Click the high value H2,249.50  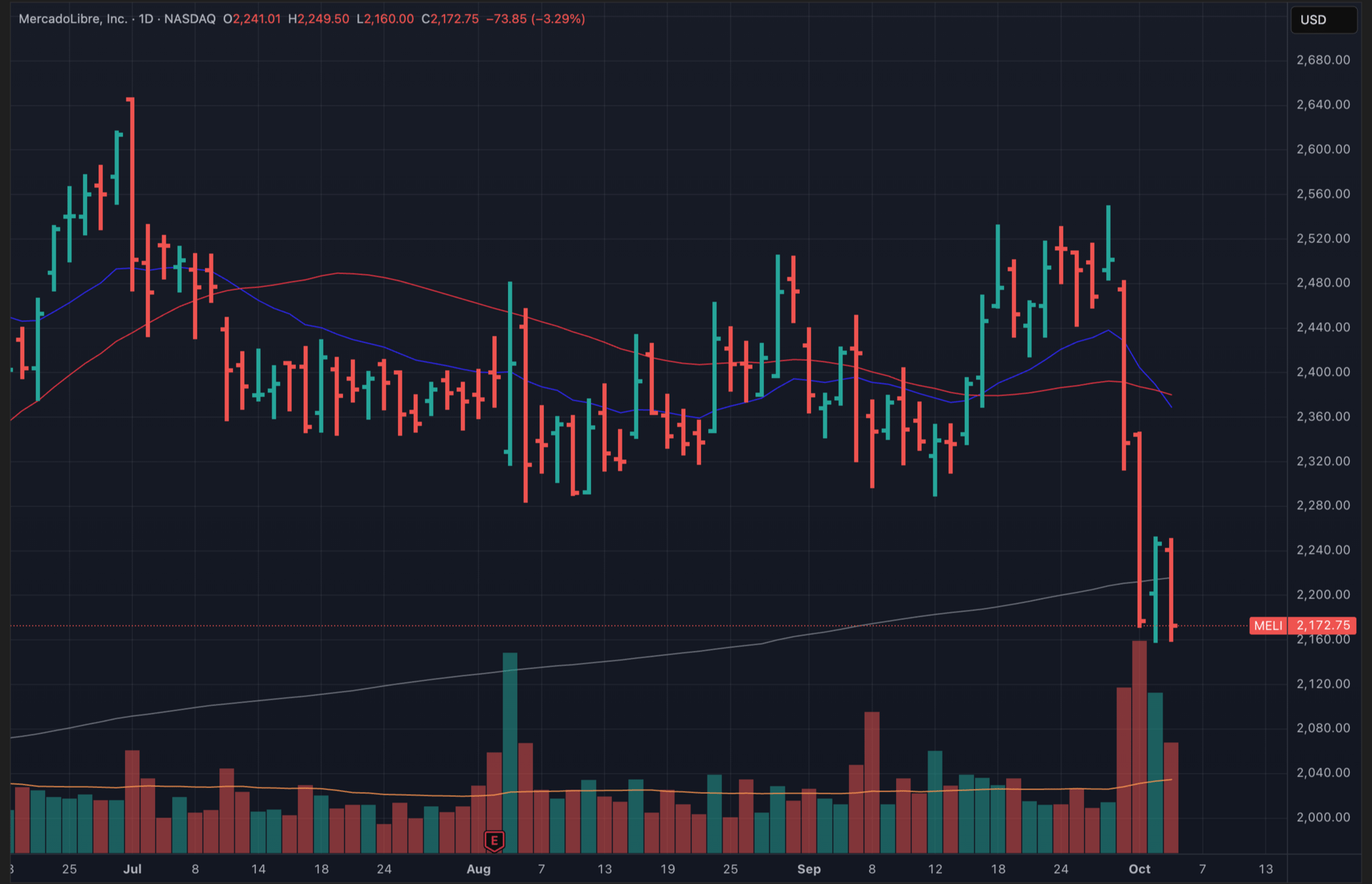coord(318,19)
